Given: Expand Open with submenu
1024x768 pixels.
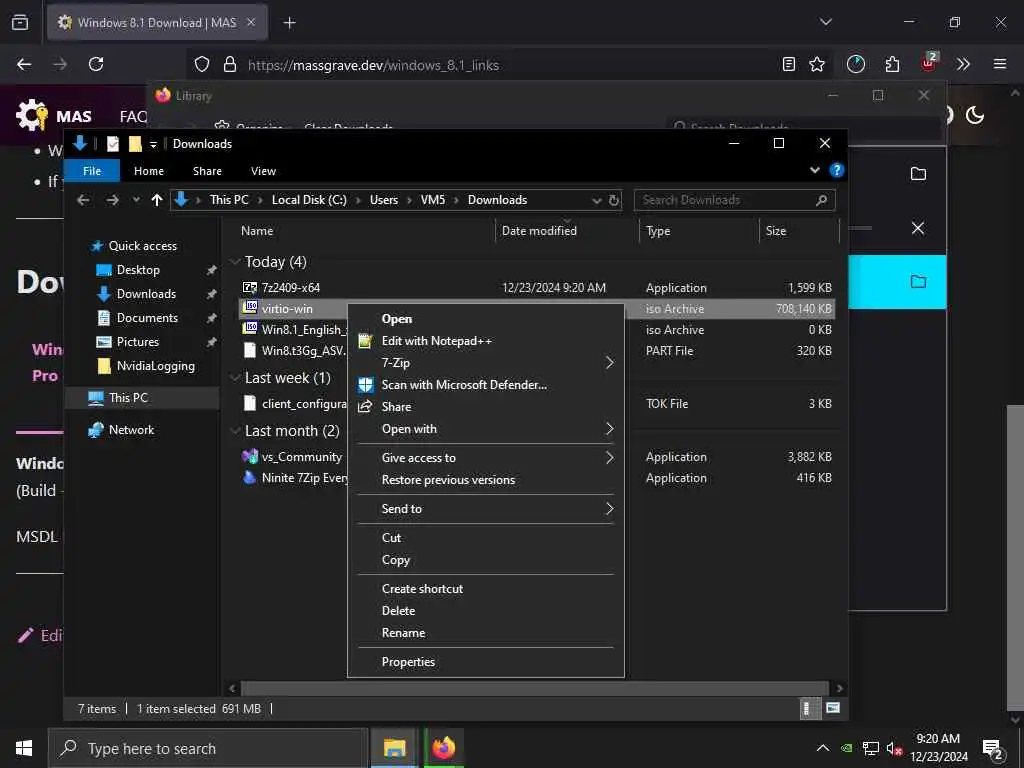Looking at the screenshot, I should (486, 429).
